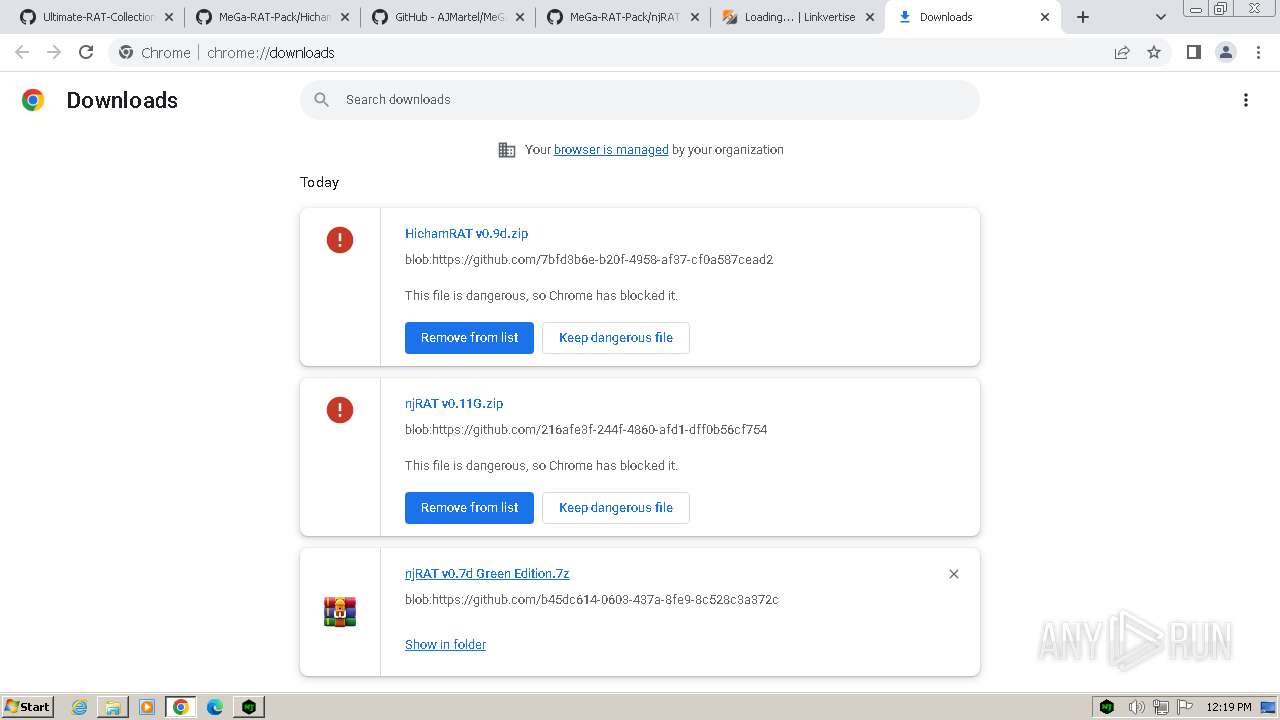Keep dangerous file njRAT v0.11G.zip
Viewport: 1280px width, 720px height.
click(x=616, y=508)
